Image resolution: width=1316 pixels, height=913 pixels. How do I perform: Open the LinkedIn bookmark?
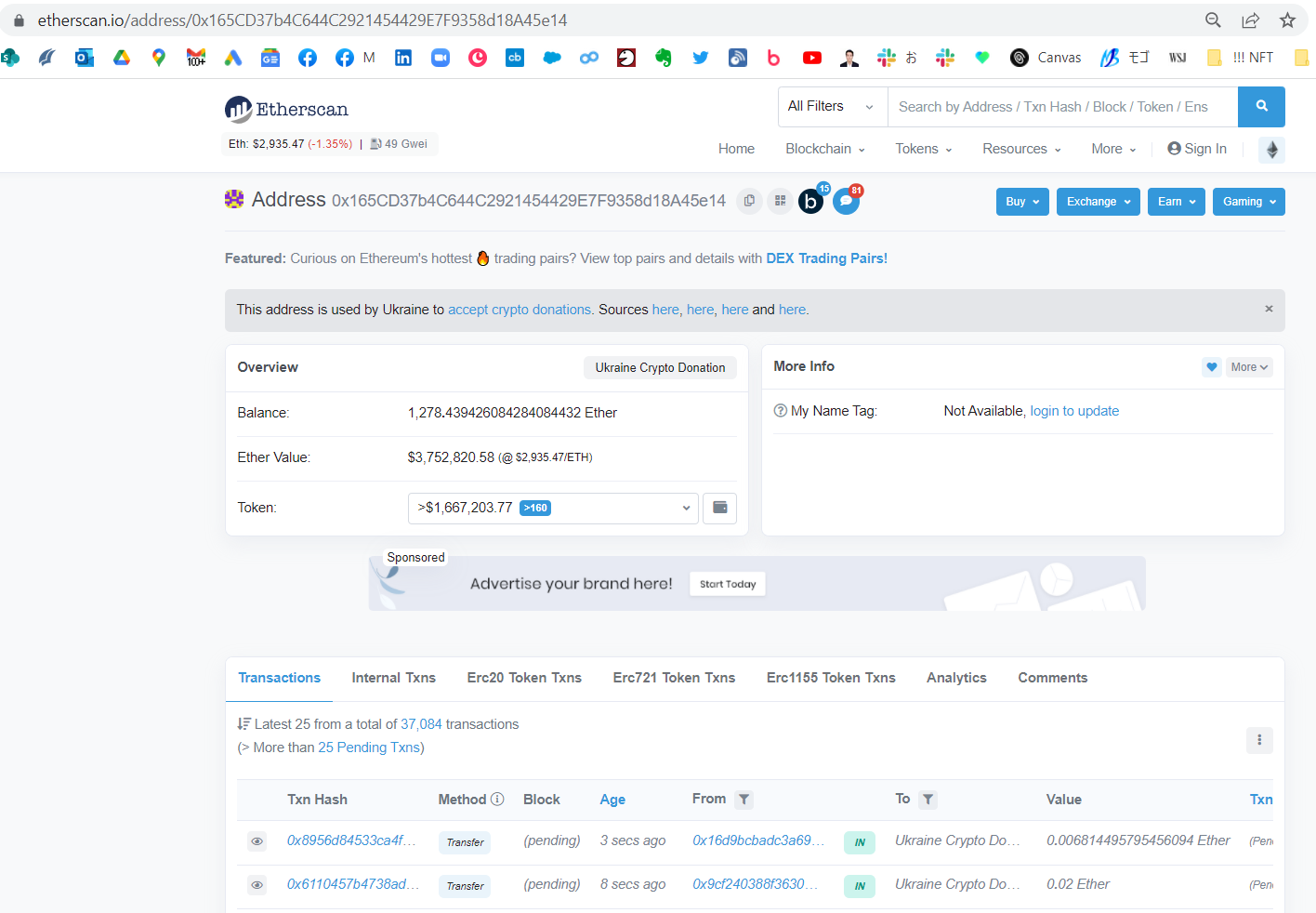click(403, 58)
